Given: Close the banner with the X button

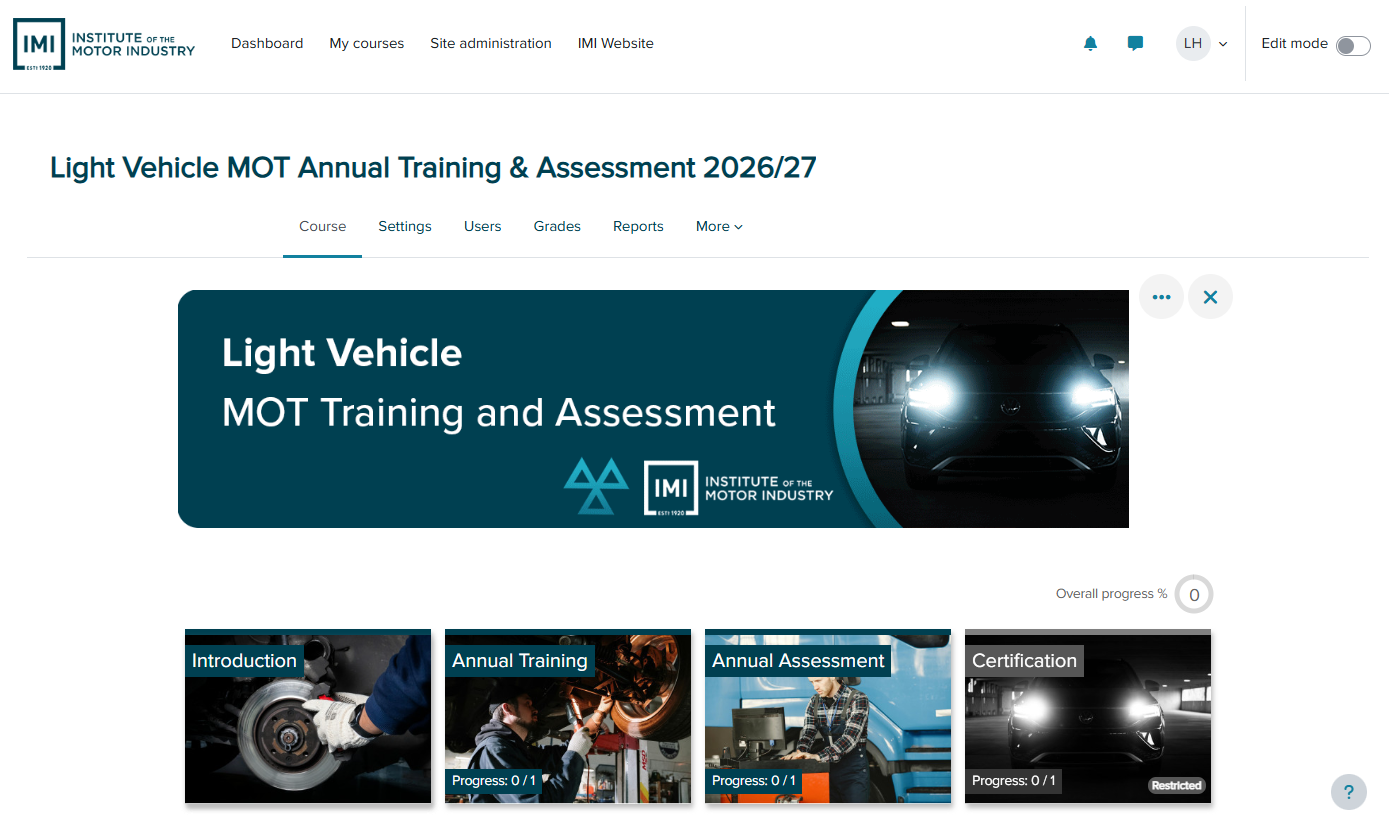Looking at the screenshot, I should tap(1210, 297).
